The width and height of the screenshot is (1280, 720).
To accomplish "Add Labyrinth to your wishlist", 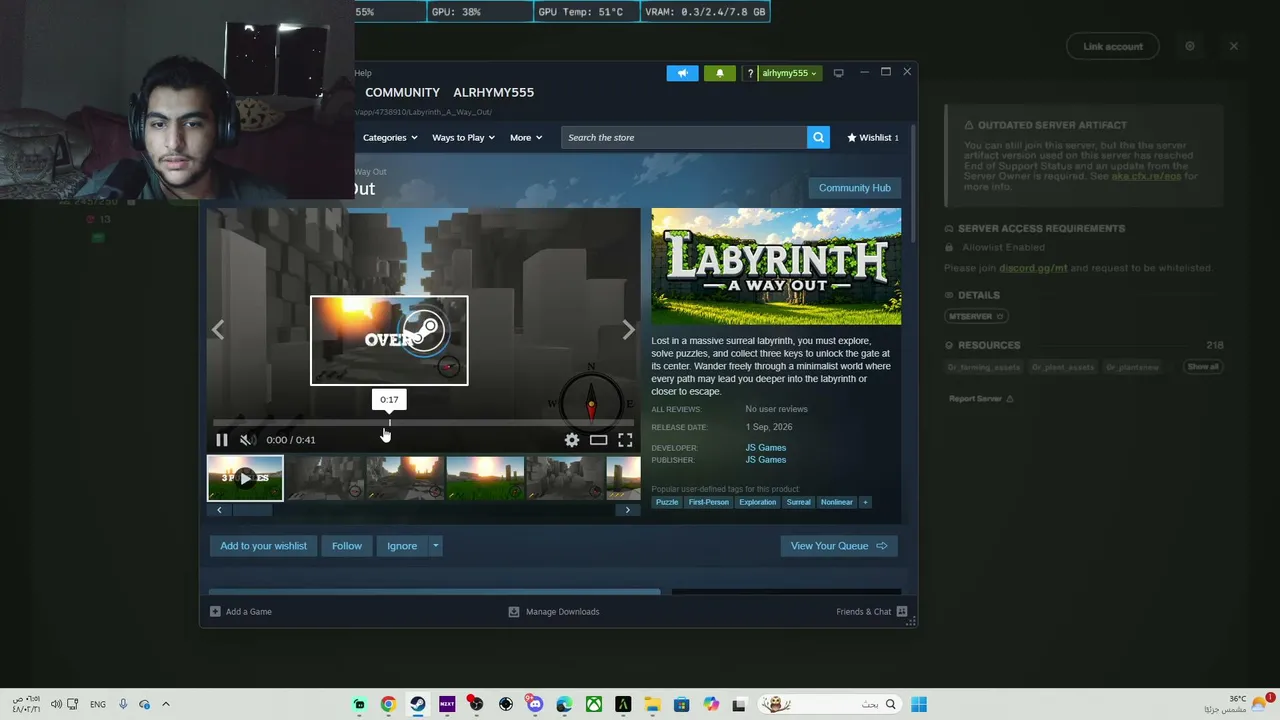I will tap(263, 546).
